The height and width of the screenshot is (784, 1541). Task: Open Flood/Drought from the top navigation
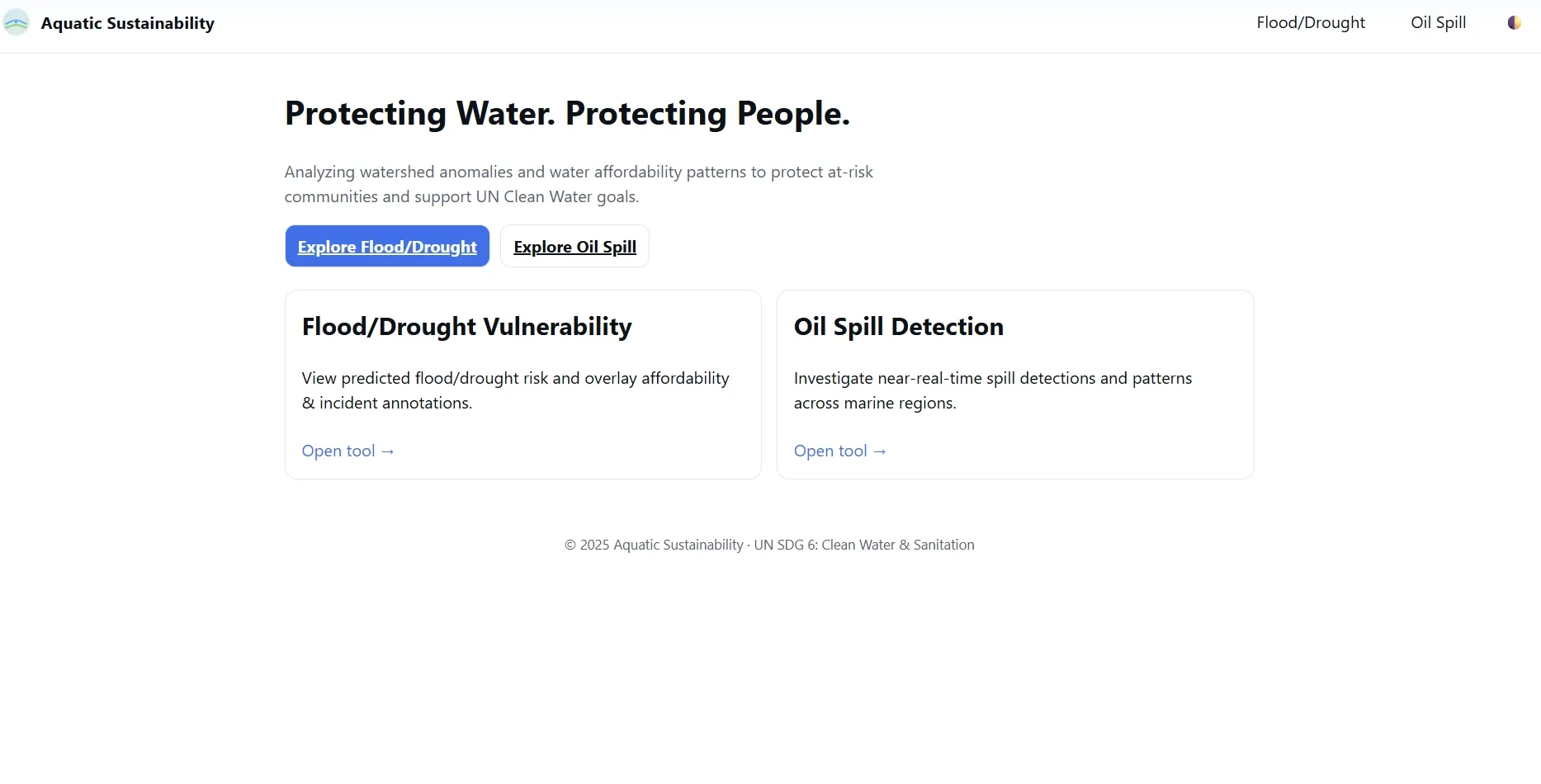tap(1310, 22)
